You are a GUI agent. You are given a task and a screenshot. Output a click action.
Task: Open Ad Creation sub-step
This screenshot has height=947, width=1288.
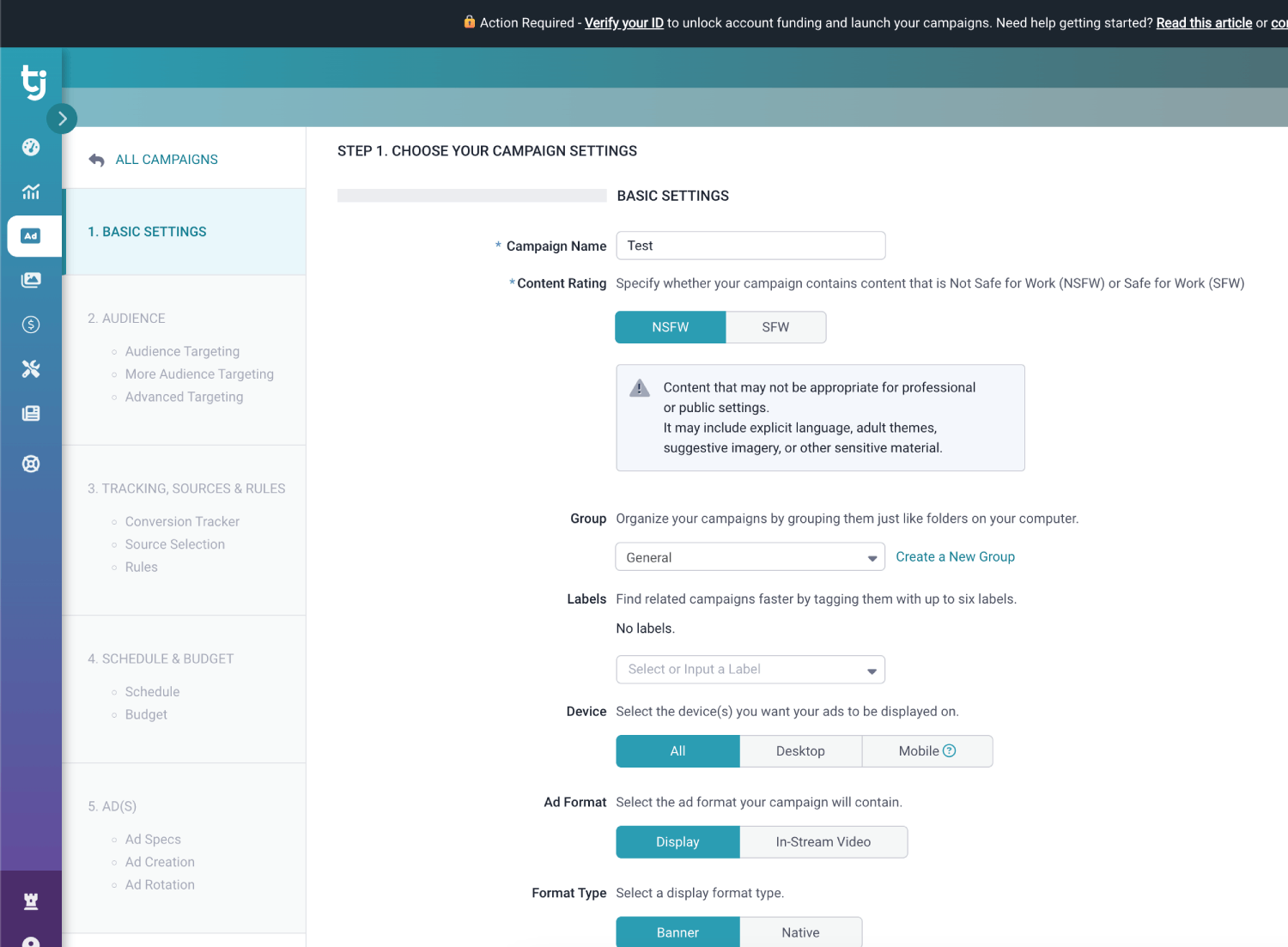click(160, 862)
